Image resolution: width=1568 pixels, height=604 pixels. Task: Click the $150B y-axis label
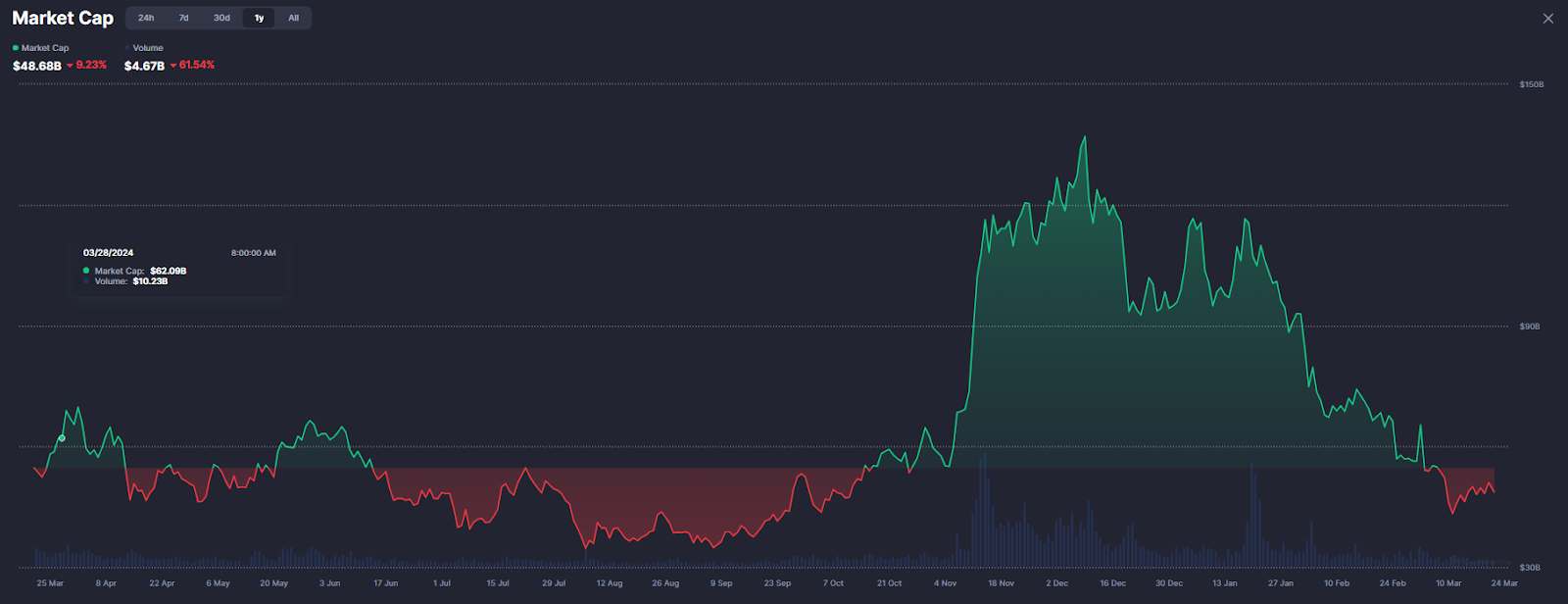[x=1531, y=84]
